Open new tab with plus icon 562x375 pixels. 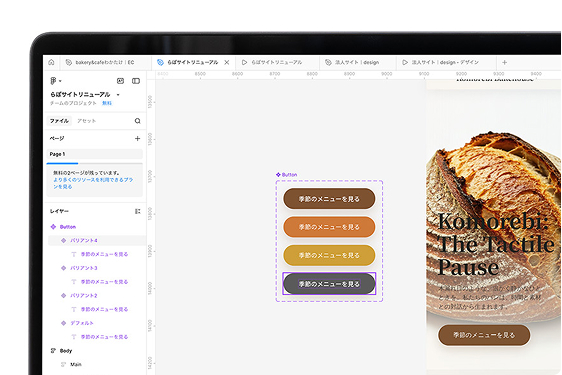point(505,62)
